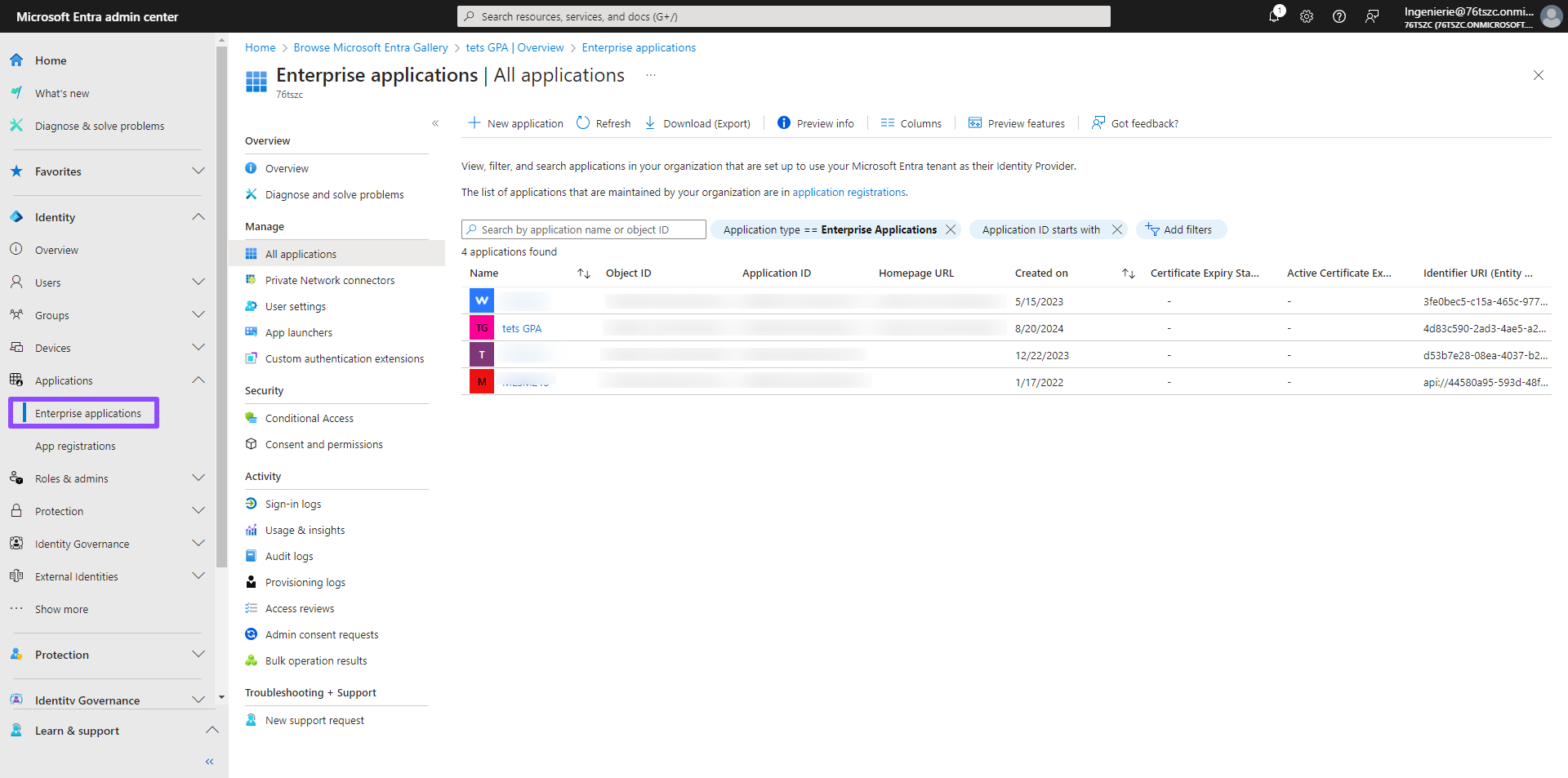The image size is (1568, 778).
Task: Click the feedback icon in top bar
Action: point(1372,16)
